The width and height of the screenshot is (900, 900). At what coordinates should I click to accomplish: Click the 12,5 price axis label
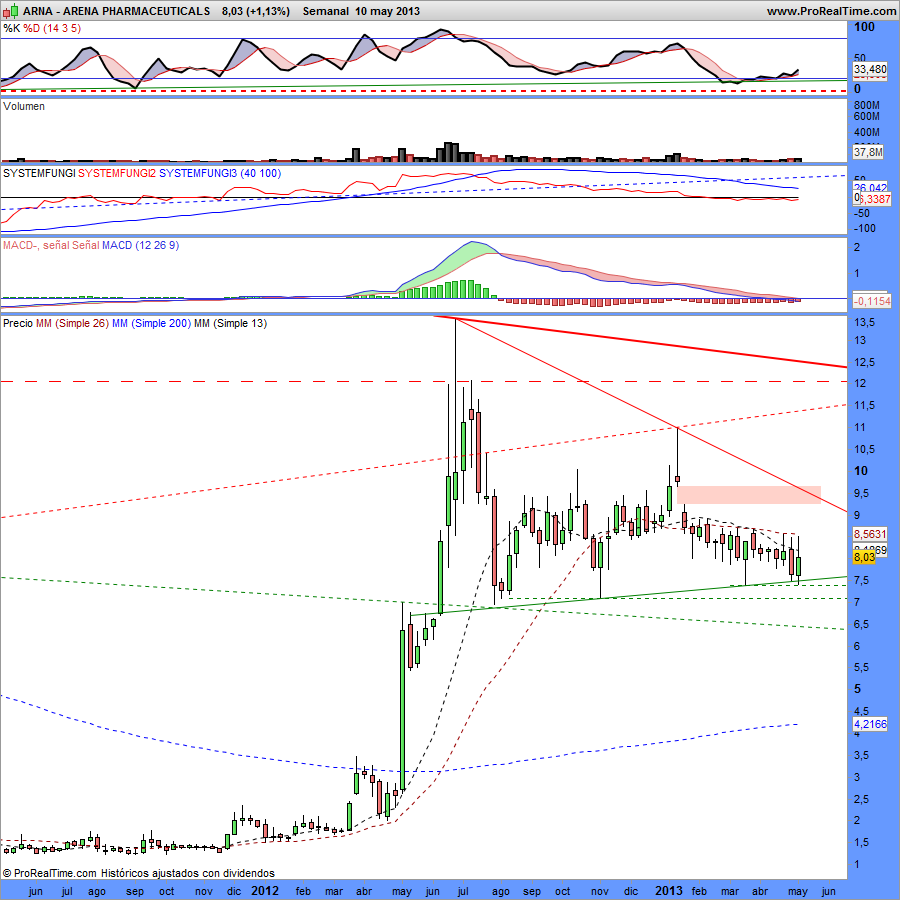pos(864,362)
